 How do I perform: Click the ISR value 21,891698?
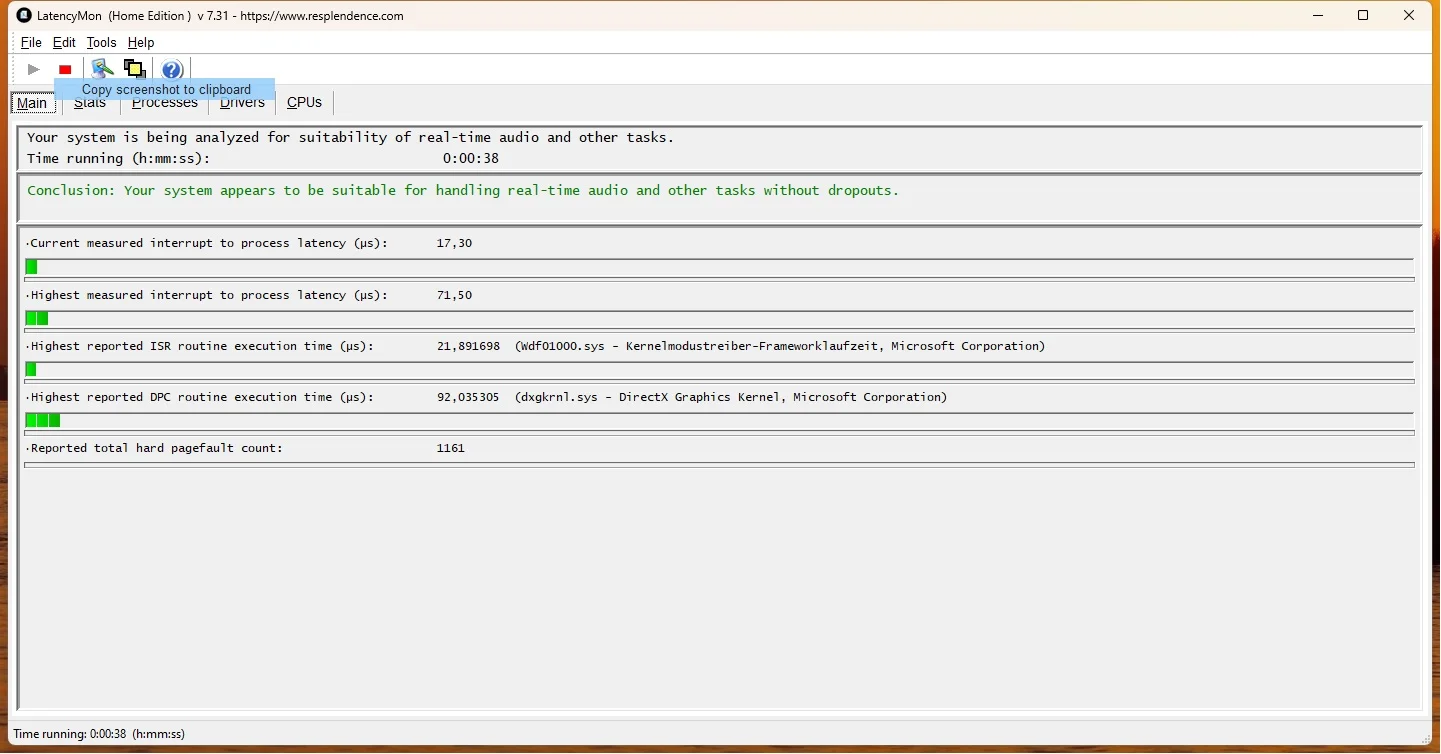point(468,347)
